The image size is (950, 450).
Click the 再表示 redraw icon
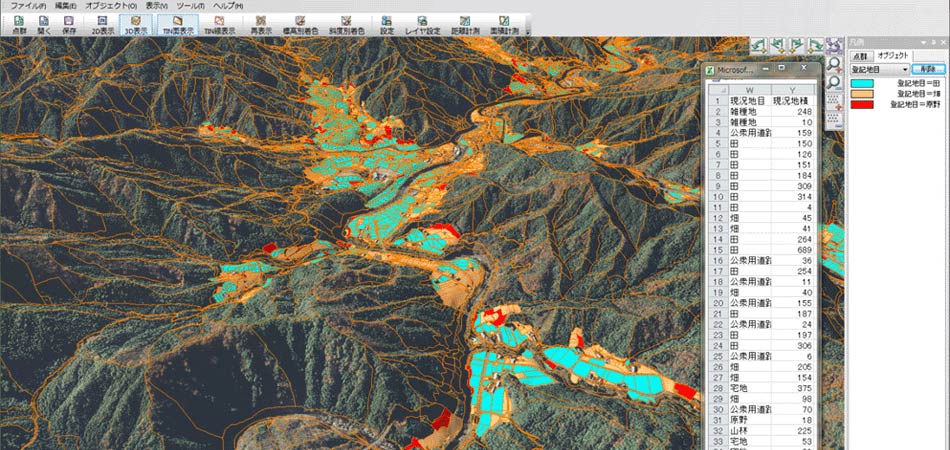click(262, 24)
